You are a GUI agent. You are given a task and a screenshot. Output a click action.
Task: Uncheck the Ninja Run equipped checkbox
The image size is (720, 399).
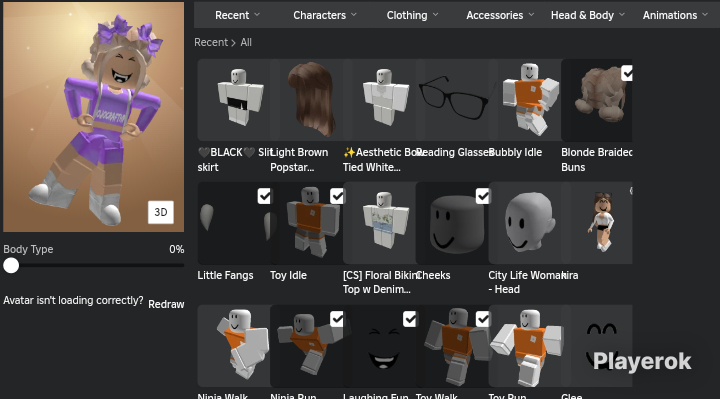[337, 319]
